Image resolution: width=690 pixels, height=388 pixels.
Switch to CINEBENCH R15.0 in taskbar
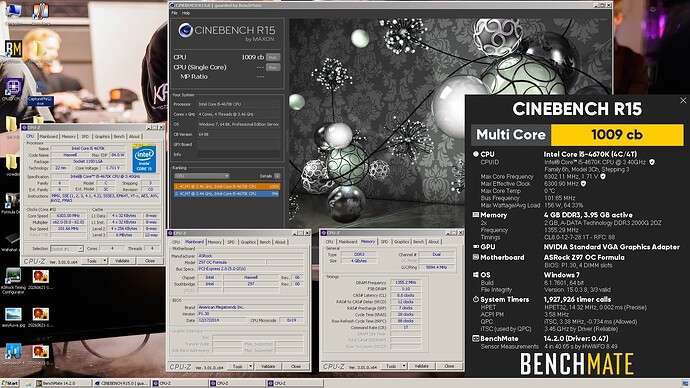click(121, 384)
